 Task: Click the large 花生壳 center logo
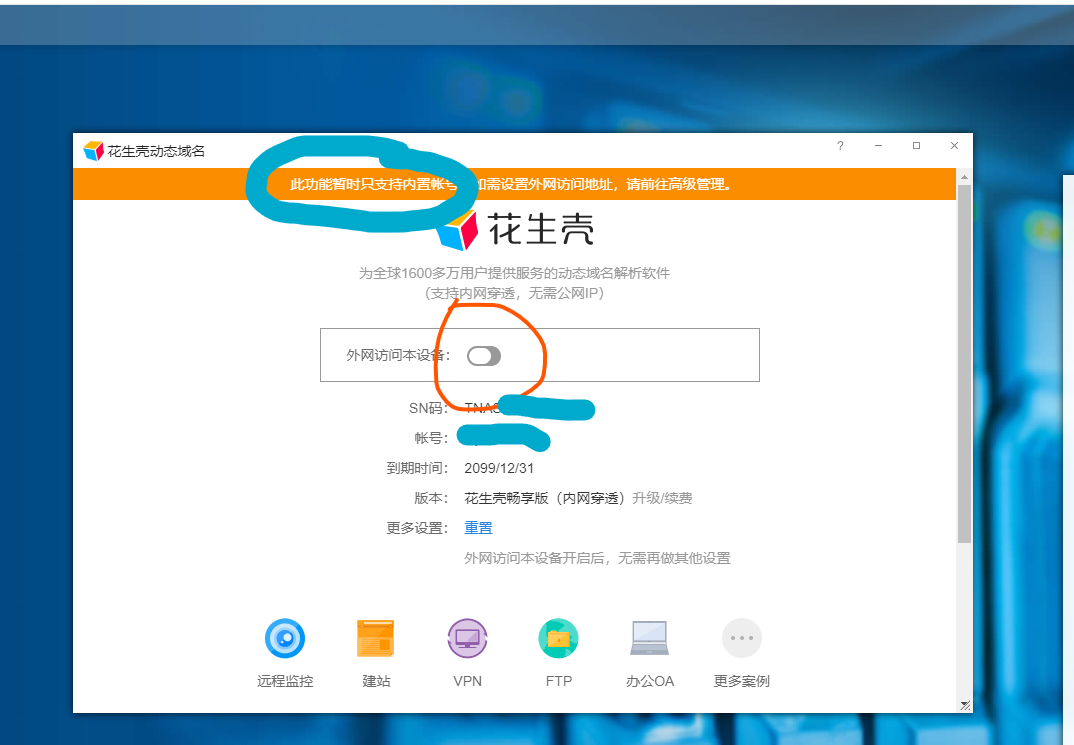(x=516, y=228)
